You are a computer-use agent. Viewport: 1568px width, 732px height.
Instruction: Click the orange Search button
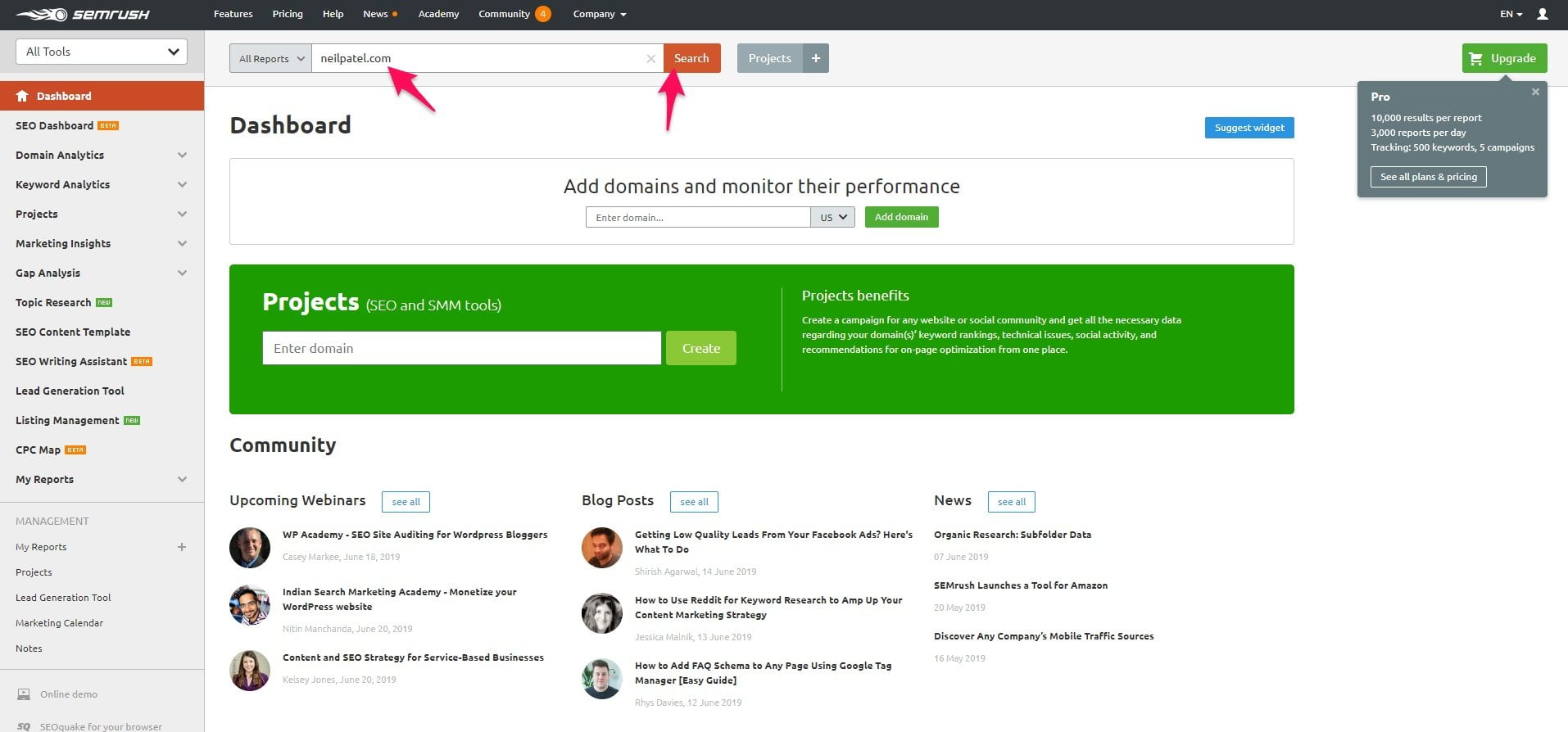691,58
